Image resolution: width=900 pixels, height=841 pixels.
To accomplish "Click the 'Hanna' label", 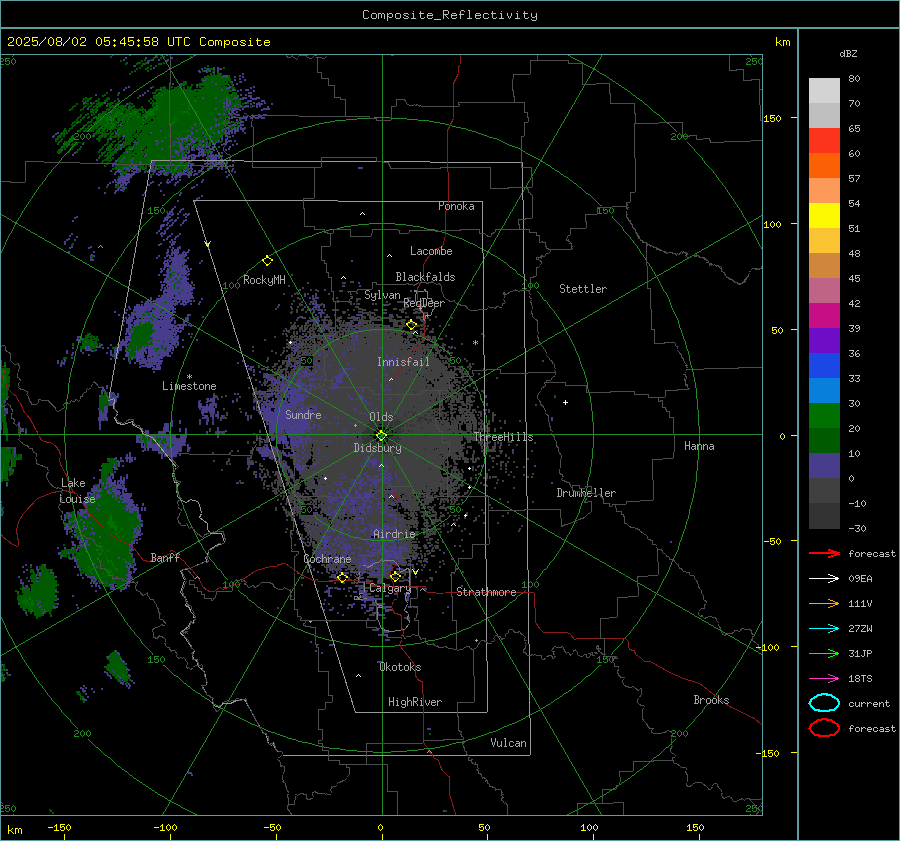I will pyautogui.click(x=699, y=446).
